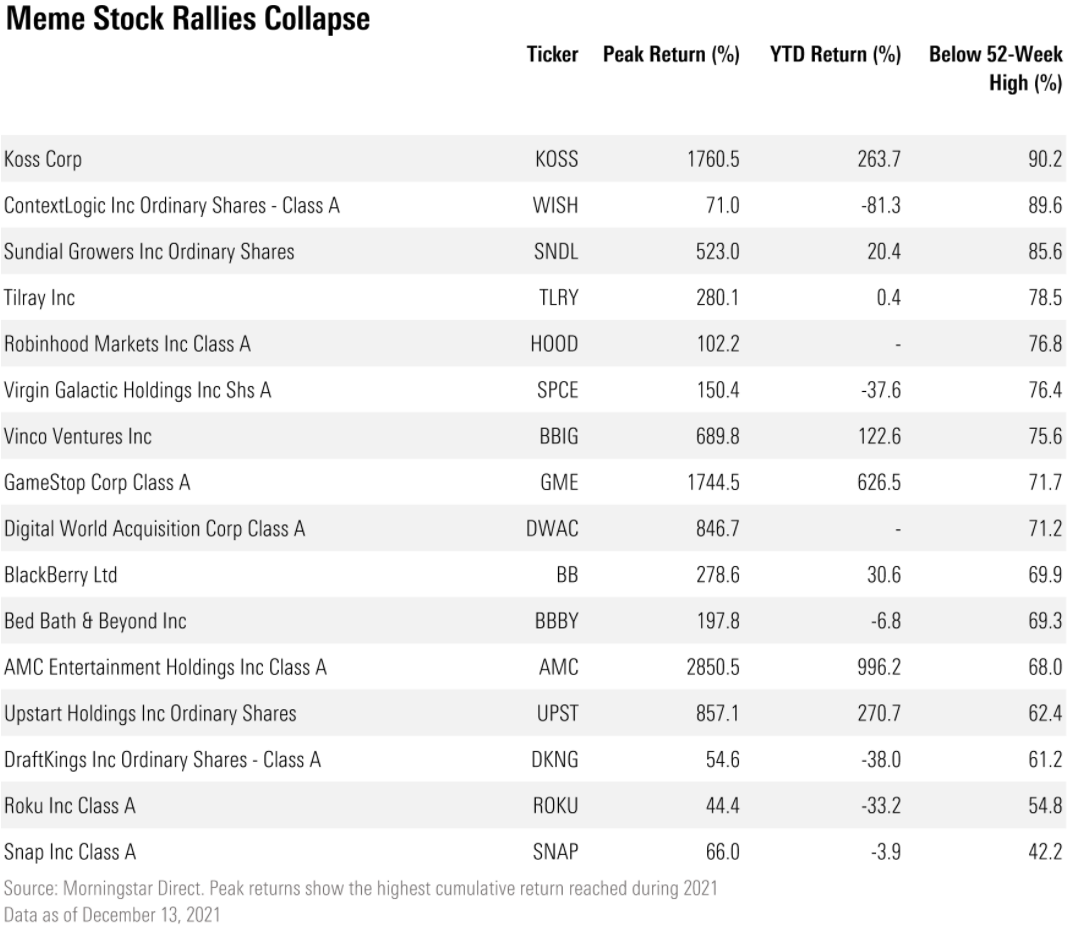
Task: Click the Data as of December 13 note
Action: coord(112,915)
